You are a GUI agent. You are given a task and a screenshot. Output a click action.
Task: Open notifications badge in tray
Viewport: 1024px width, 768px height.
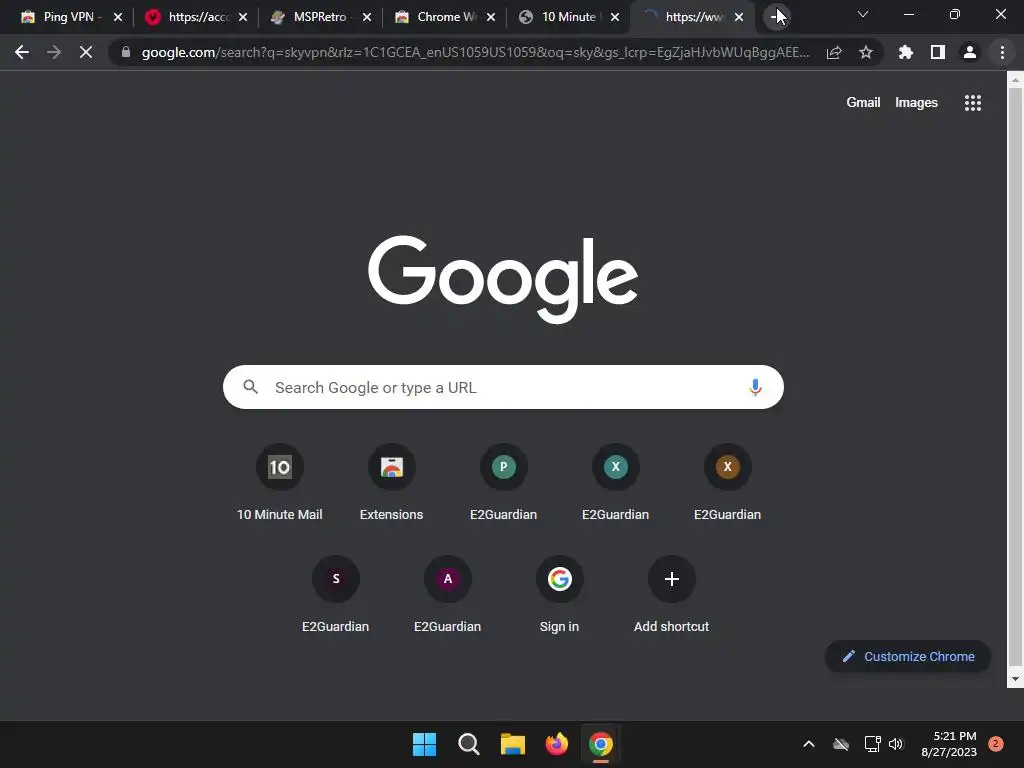(996, 744)
